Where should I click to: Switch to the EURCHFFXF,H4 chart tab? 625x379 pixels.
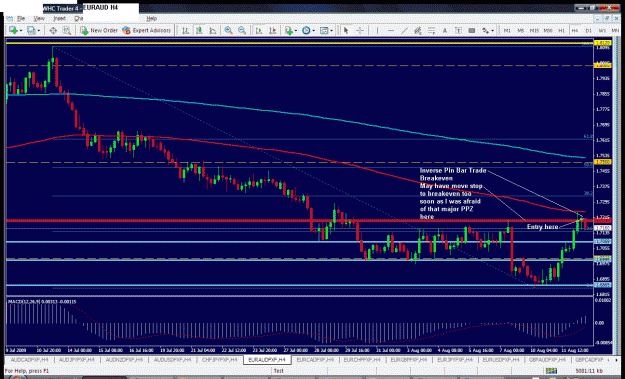coord(363,359)
